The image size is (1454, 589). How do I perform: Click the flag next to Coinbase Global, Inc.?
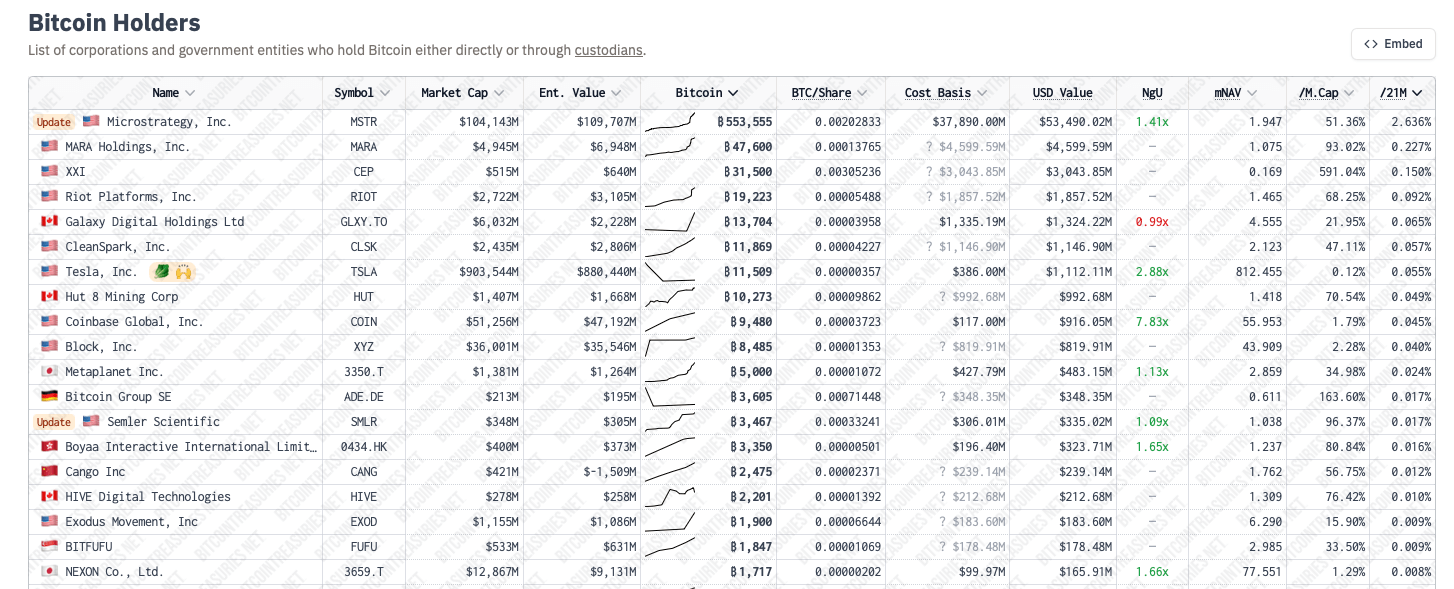pyautogui.click(x=49, y=322)
